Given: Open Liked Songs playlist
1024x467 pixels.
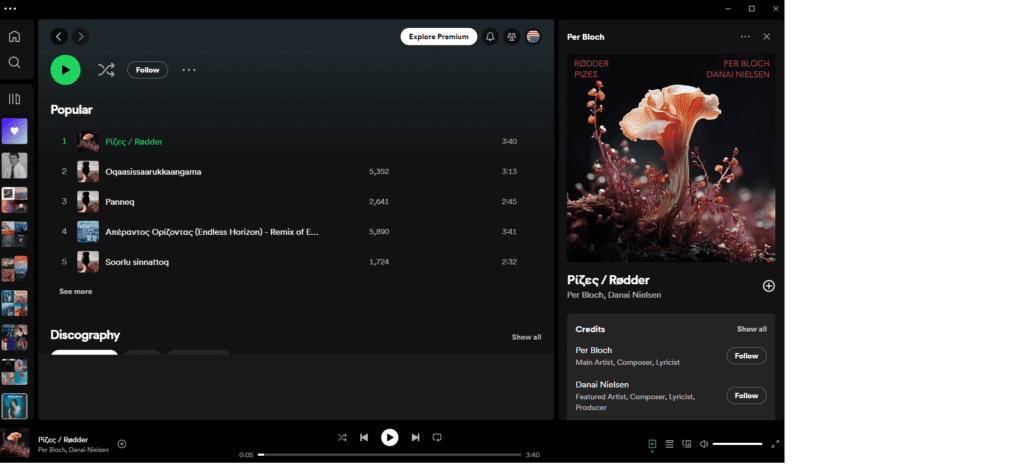Looking at the screenshot, I should [14, 131].
